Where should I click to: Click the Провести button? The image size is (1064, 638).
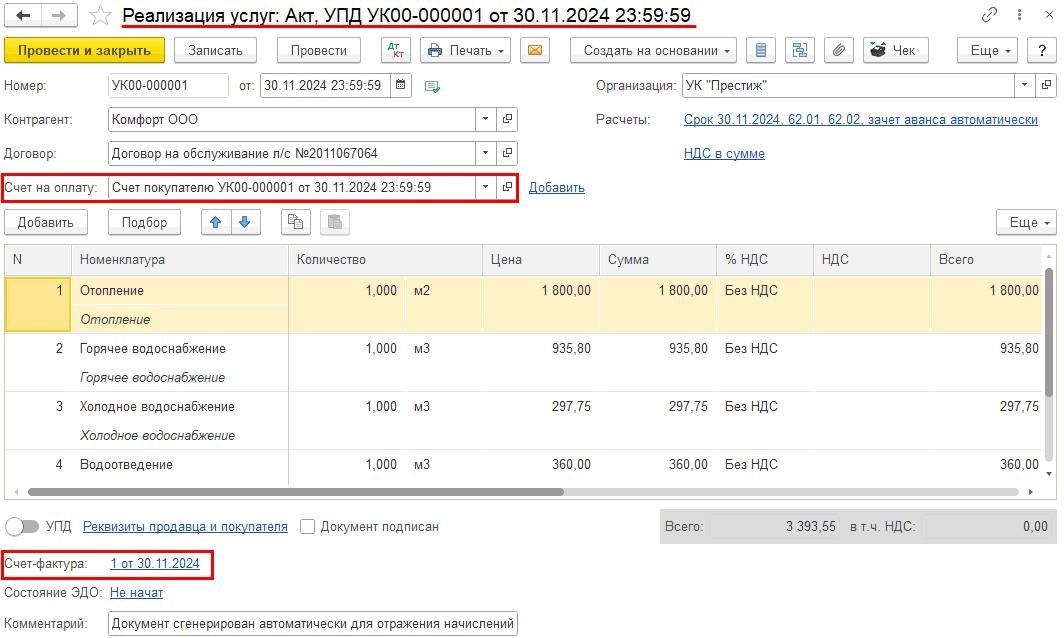point(319,50)
